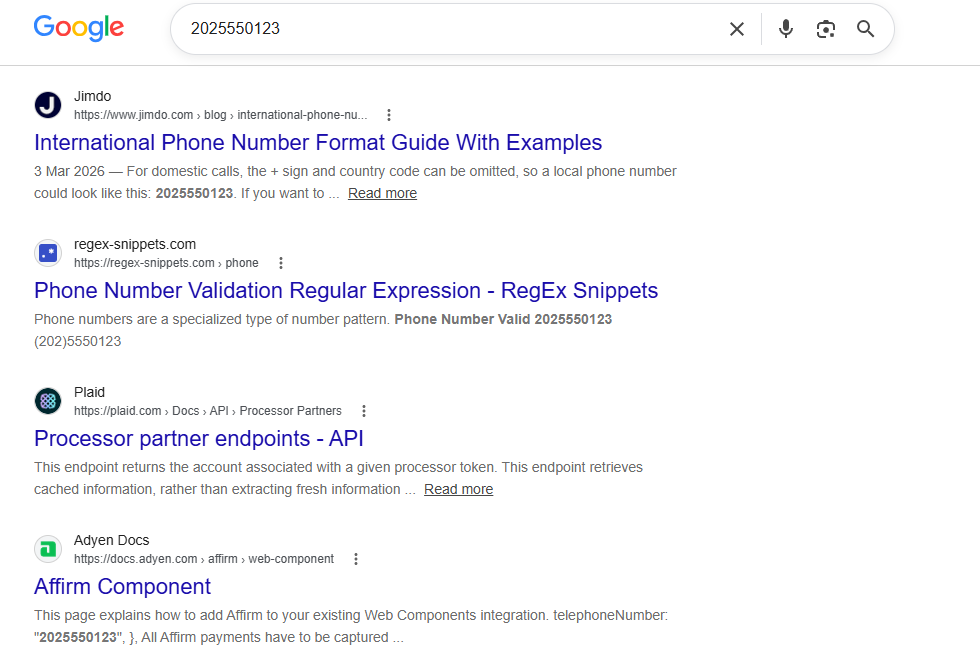Click the Plaid site name label

(x=89, y=392)
